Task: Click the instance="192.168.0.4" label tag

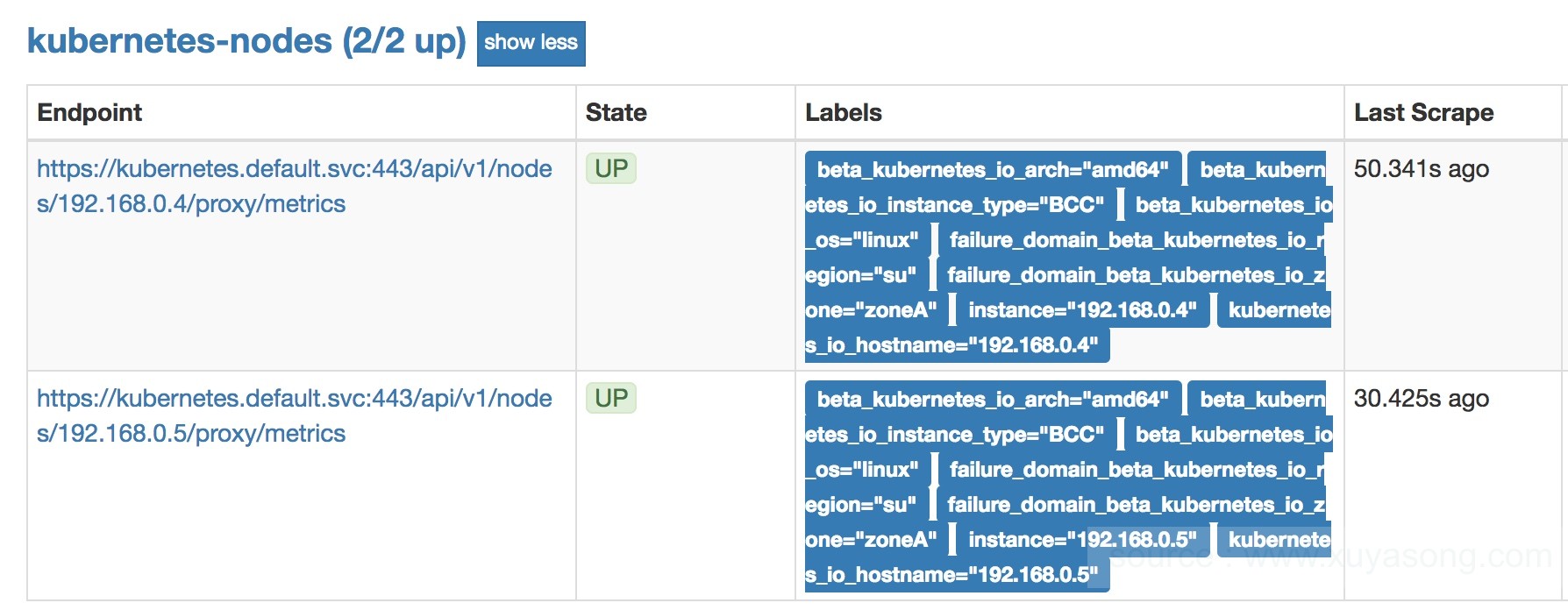Action: (1082, 310)
